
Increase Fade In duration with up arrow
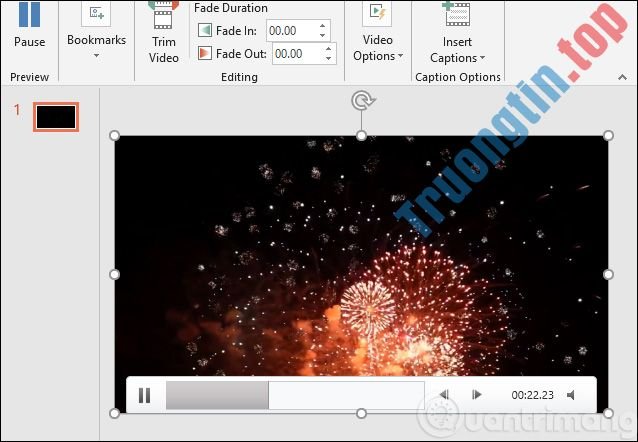pyautogui.click(x=323, y=26)
